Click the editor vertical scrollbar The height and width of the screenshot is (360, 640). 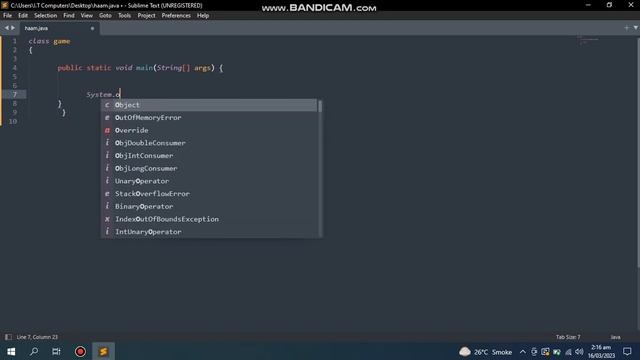click(x=638, y=153)
